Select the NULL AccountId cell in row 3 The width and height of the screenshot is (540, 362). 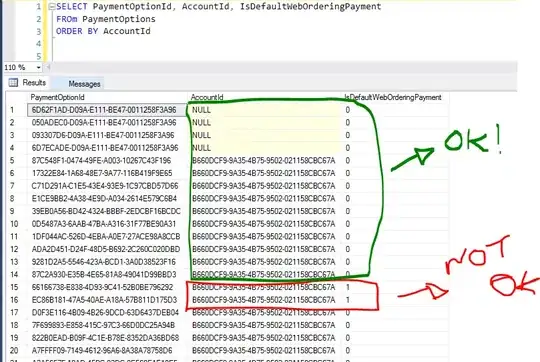coord(264,135)
